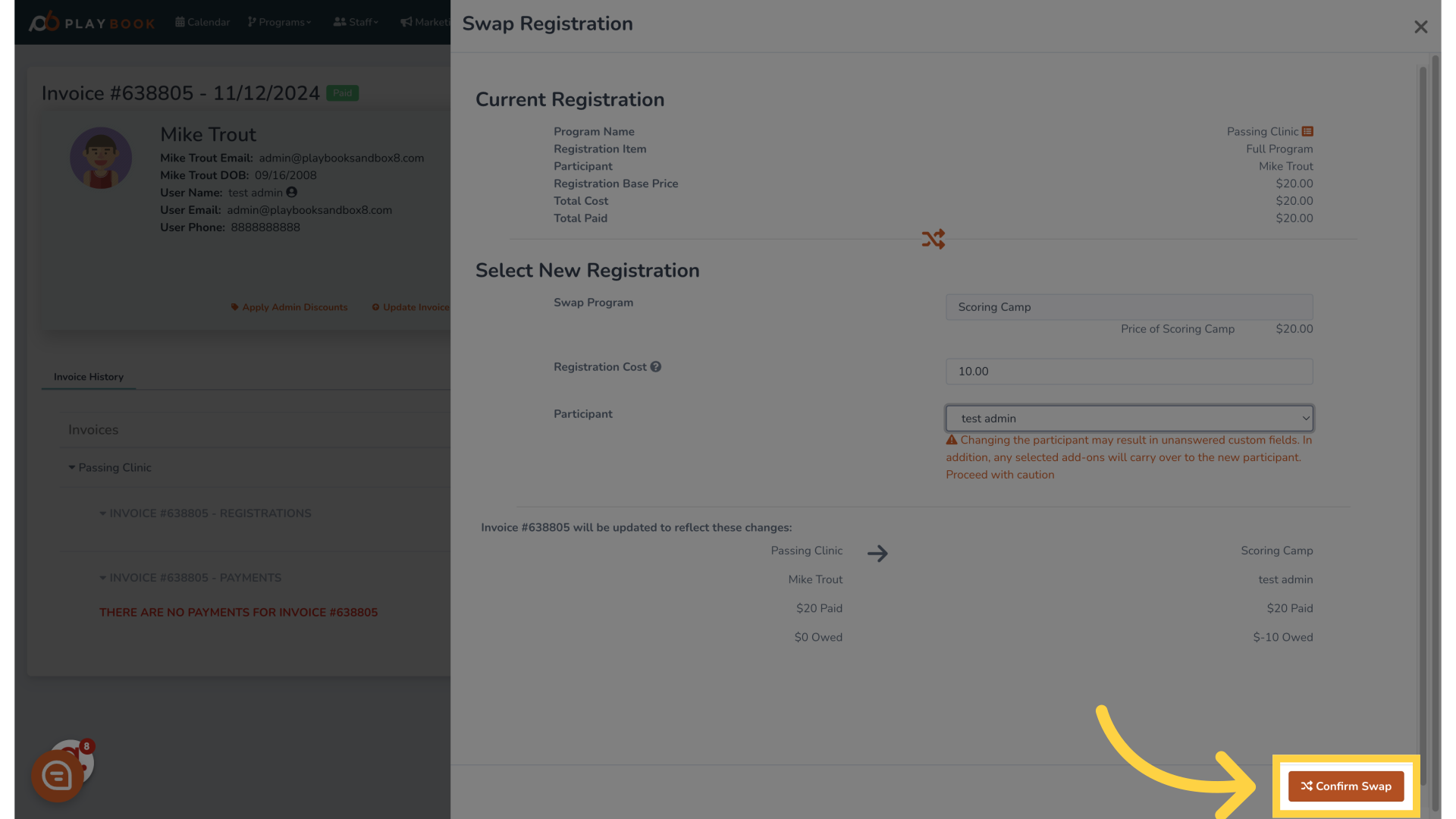Click the chat support bubble icon
This screenshot has height=819, width=1456.
[55, 774]
